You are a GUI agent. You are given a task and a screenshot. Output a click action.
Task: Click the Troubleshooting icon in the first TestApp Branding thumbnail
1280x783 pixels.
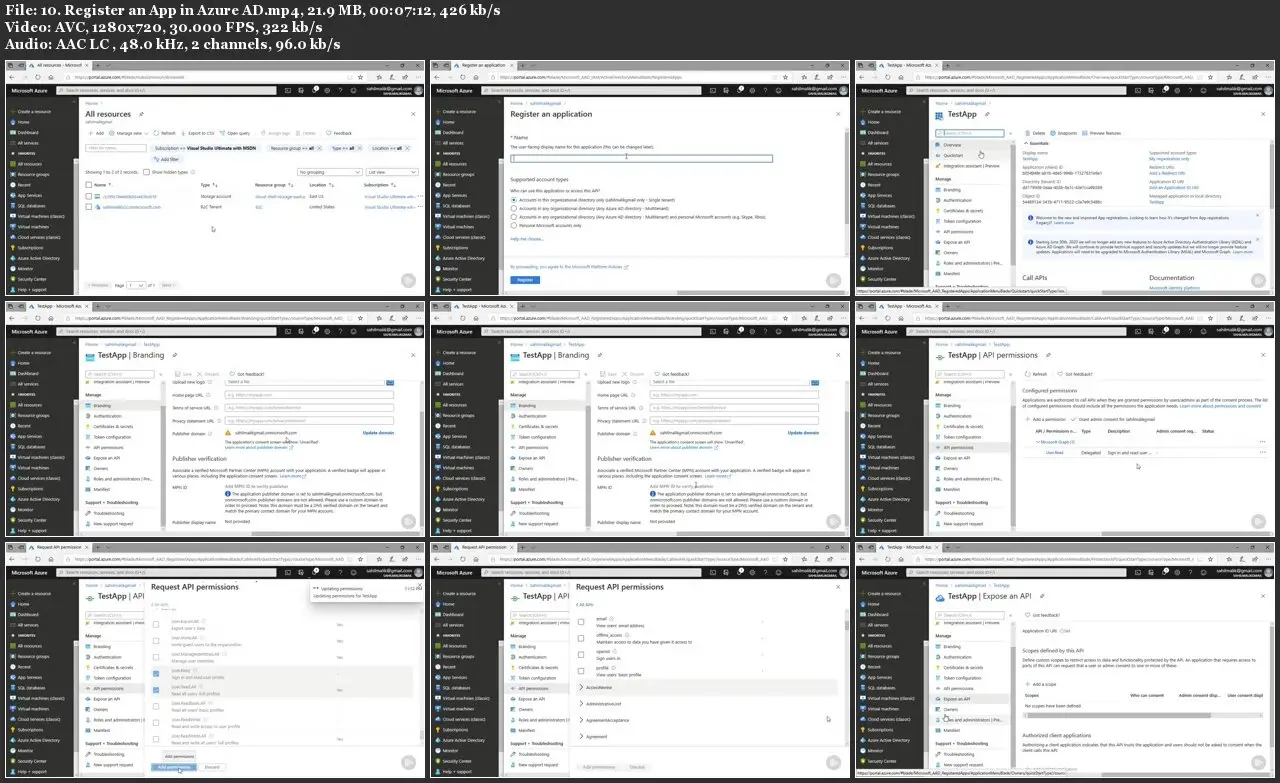89,513
